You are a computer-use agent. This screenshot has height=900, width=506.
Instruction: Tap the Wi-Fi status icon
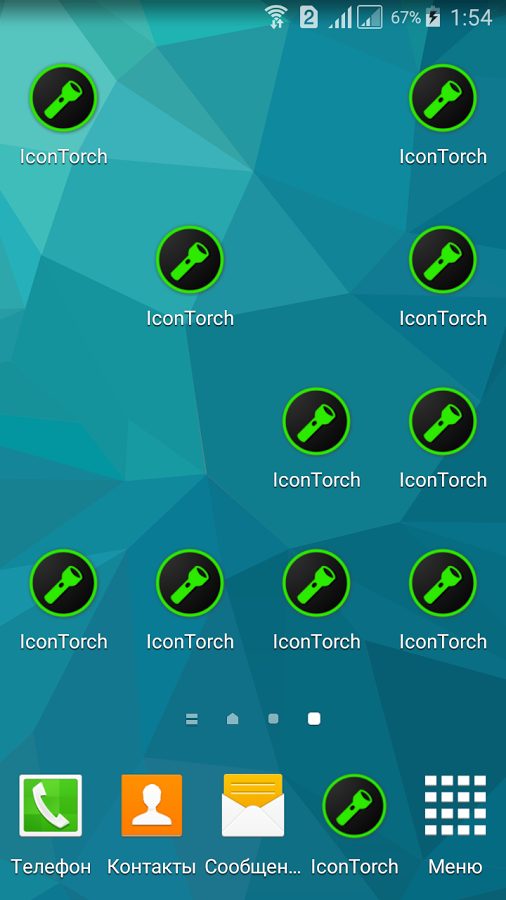[277, 17]
